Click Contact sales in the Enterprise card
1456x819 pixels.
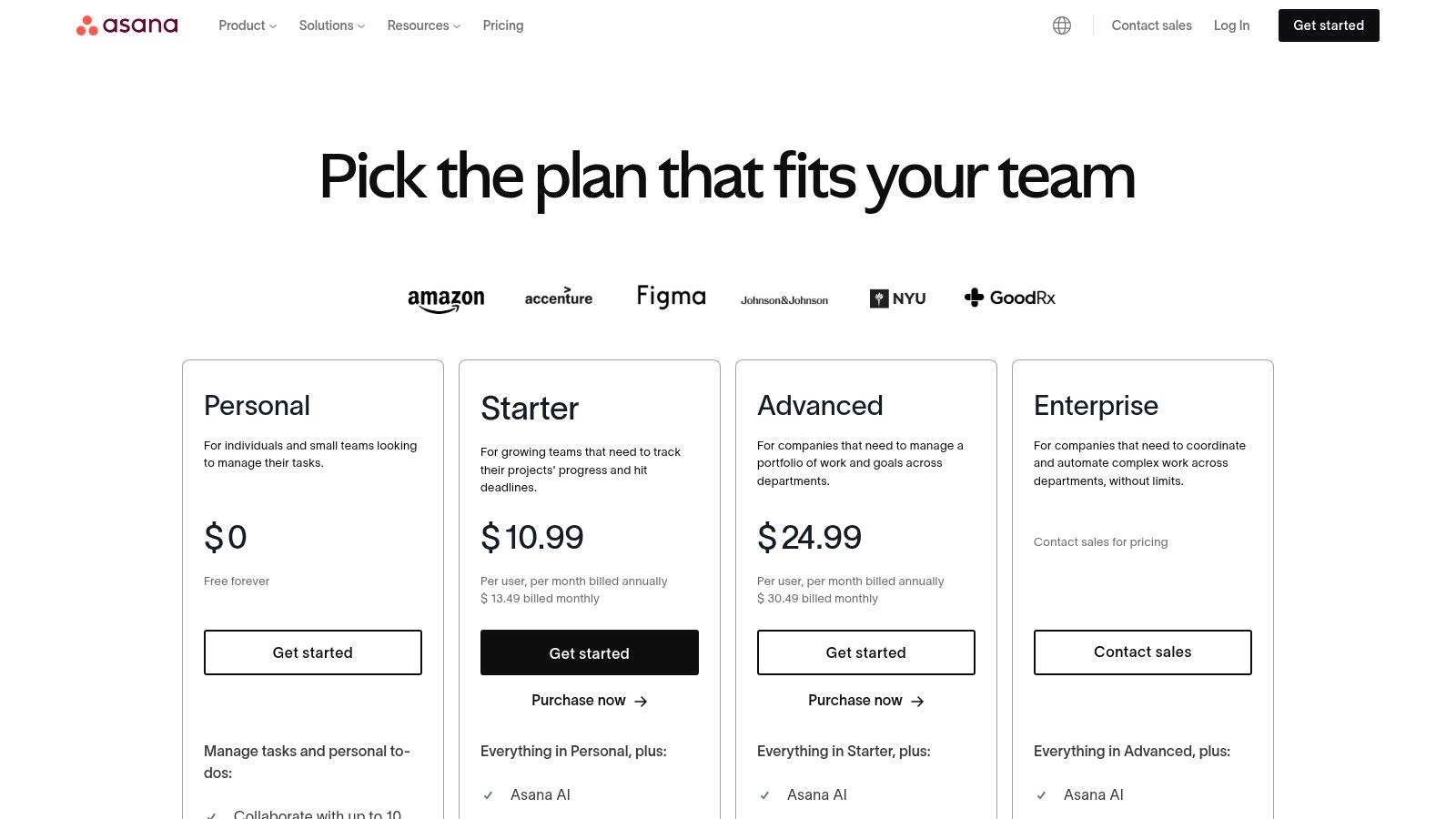pyautogui.click(x=1142, y=652)
